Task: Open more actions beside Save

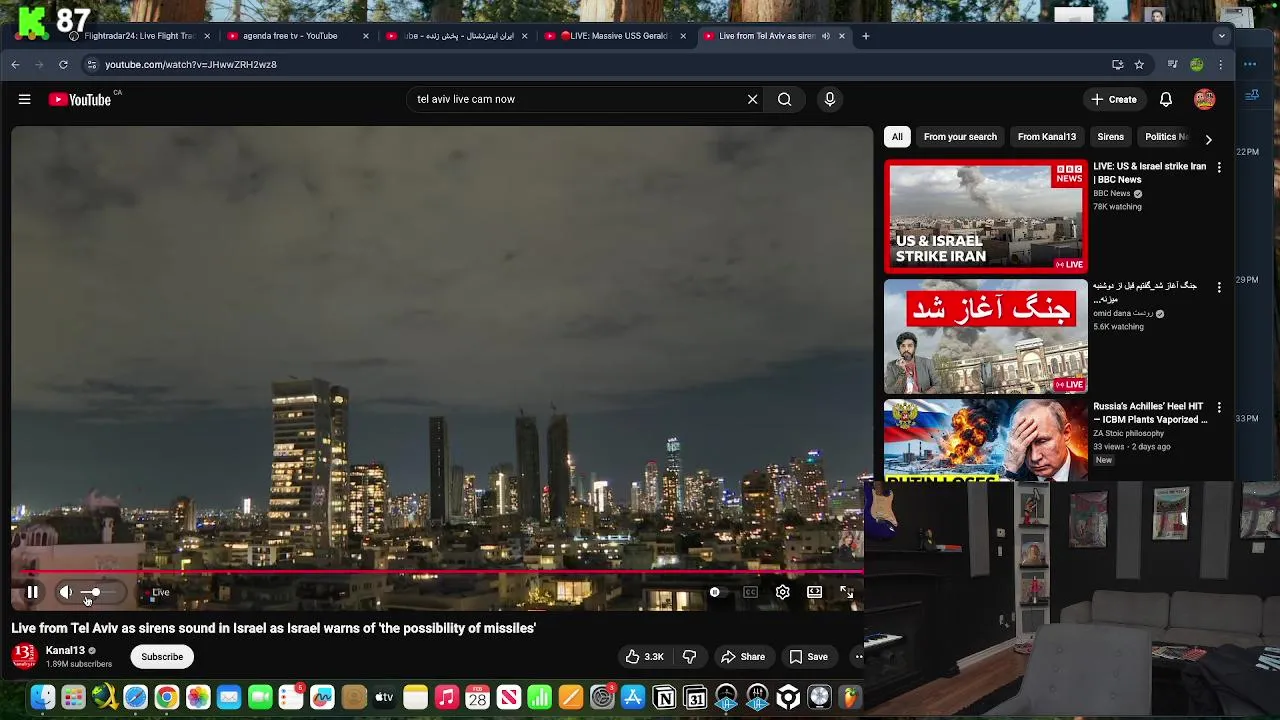Action: point(857,657)
